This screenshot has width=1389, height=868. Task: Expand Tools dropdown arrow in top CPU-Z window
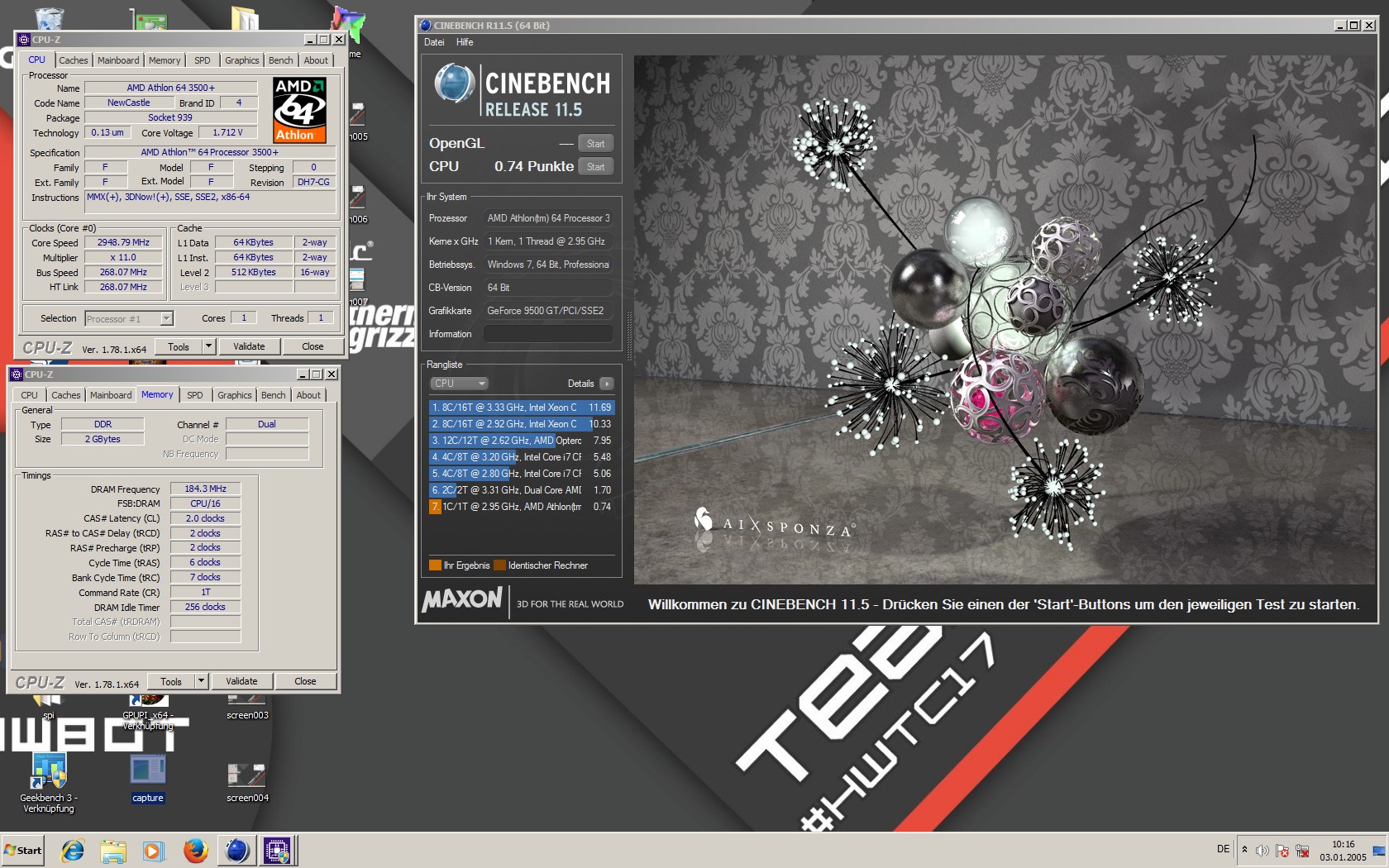click(x=209, y=346)
